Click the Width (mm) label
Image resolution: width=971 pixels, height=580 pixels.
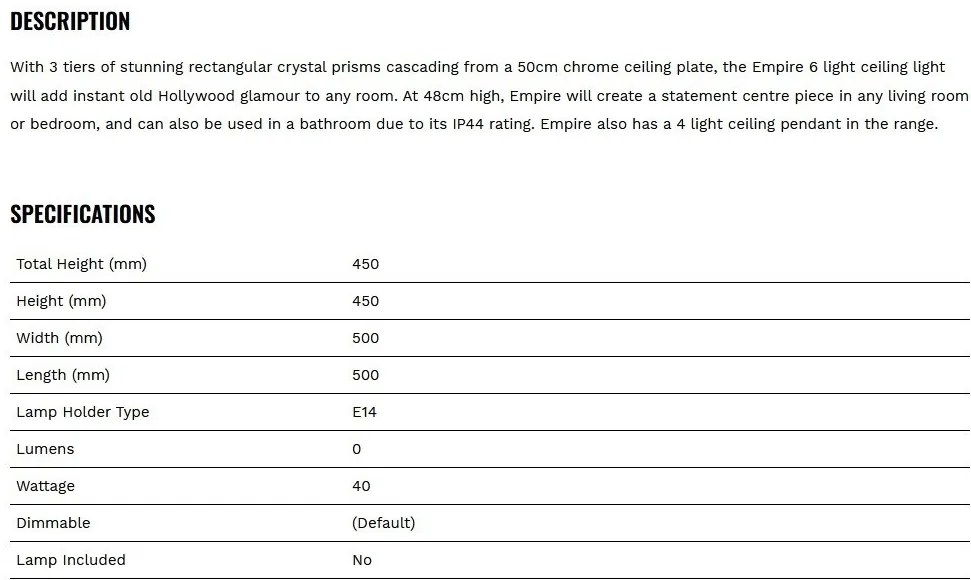click(x=59, y=339)
